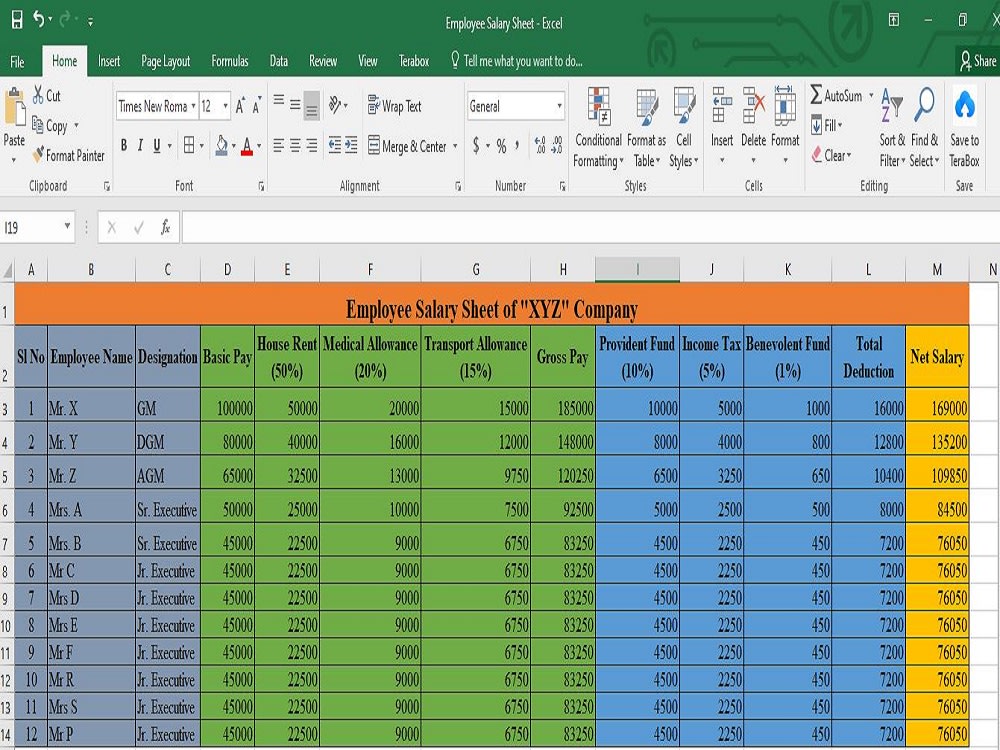The height and width of the screenshot is (750, 1000).
Task: Expand Font Color dropdown arrow
Action: (259, 146)
